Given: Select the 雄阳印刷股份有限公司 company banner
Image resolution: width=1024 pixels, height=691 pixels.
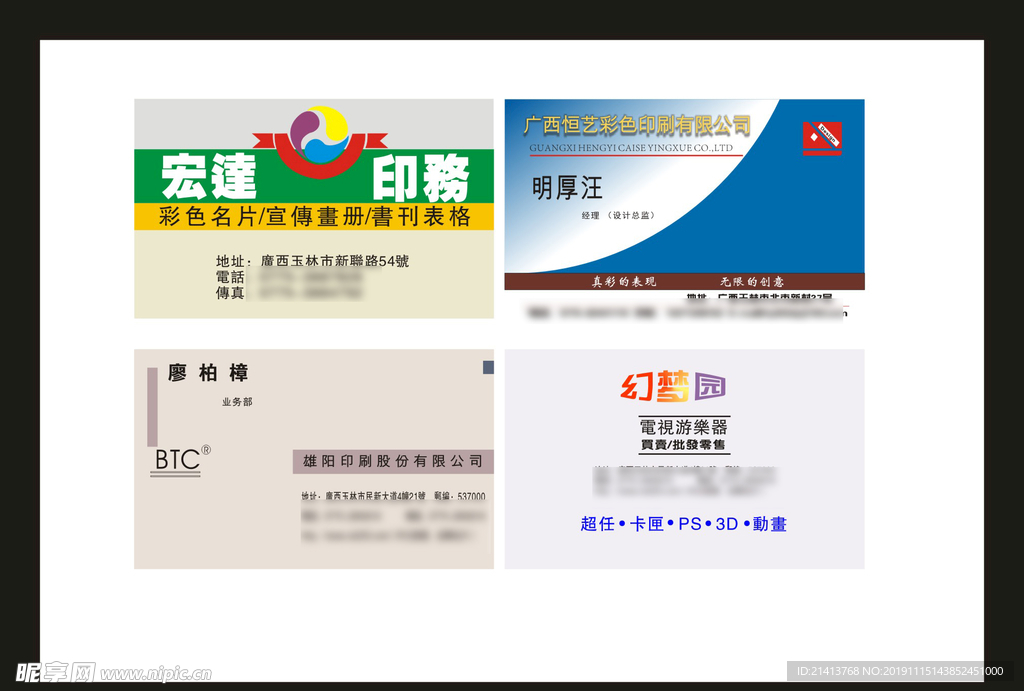Looking at the screenshot, I should (393, 461).
